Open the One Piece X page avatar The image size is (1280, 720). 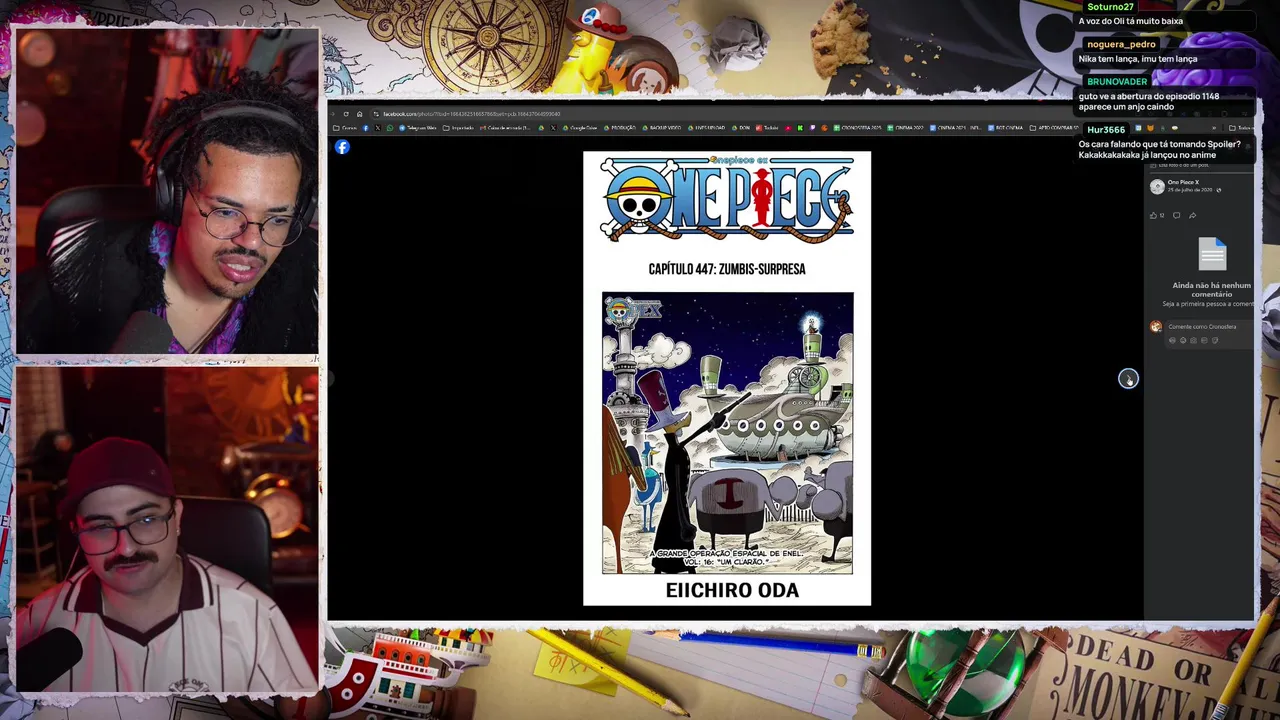(1157, 187)
